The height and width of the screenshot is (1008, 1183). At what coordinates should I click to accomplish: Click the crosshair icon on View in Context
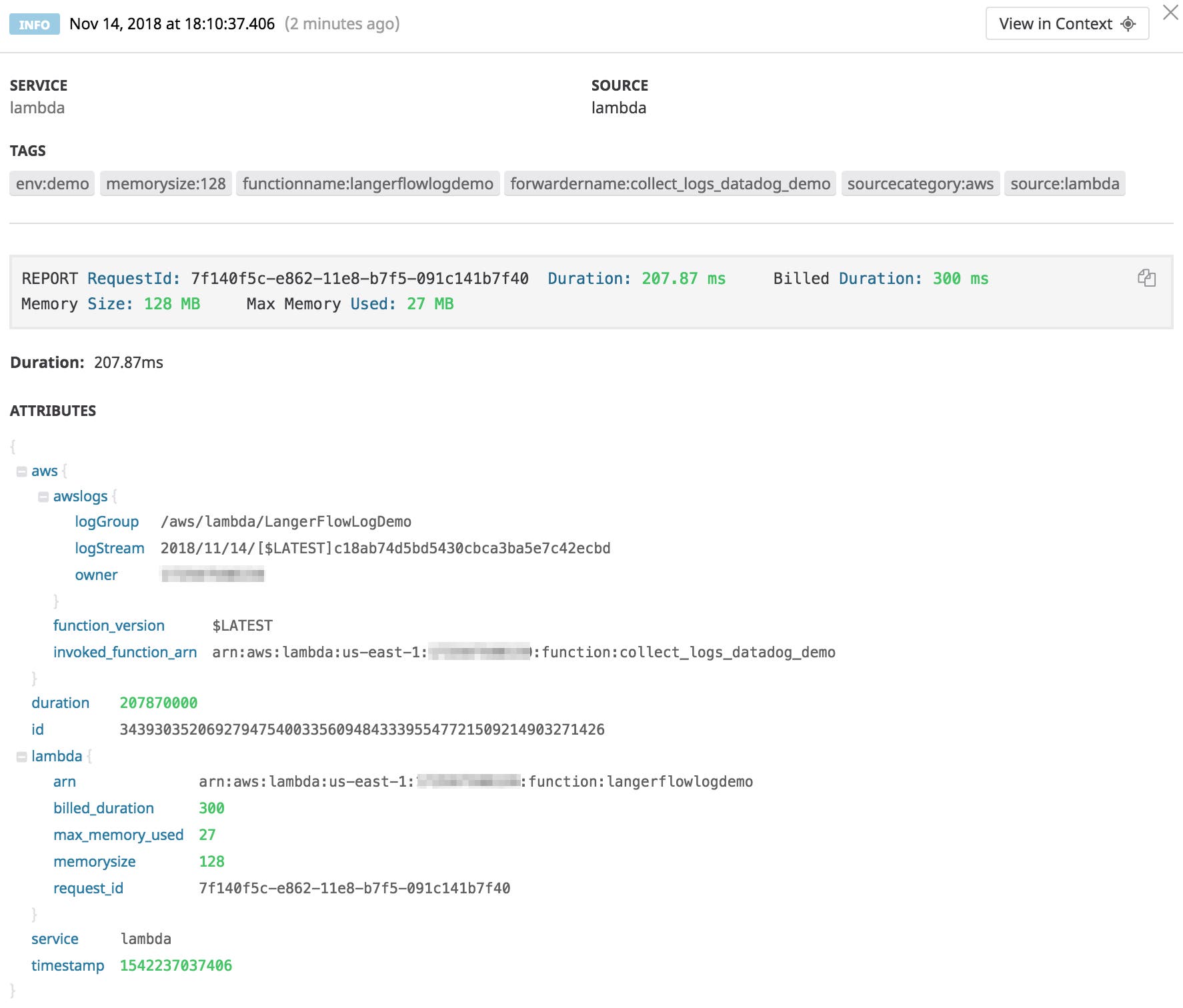(1128, 23)
